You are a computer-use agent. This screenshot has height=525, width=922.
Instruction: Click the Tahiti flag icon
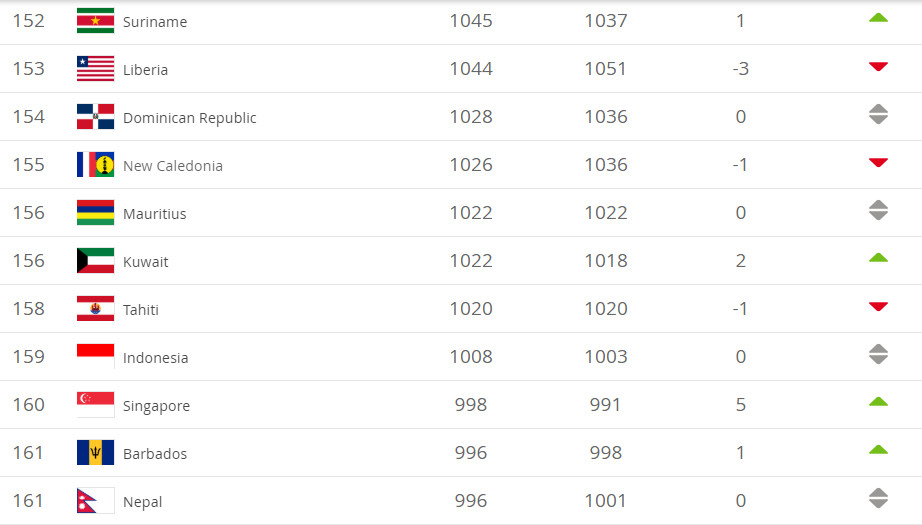[95, 309]
